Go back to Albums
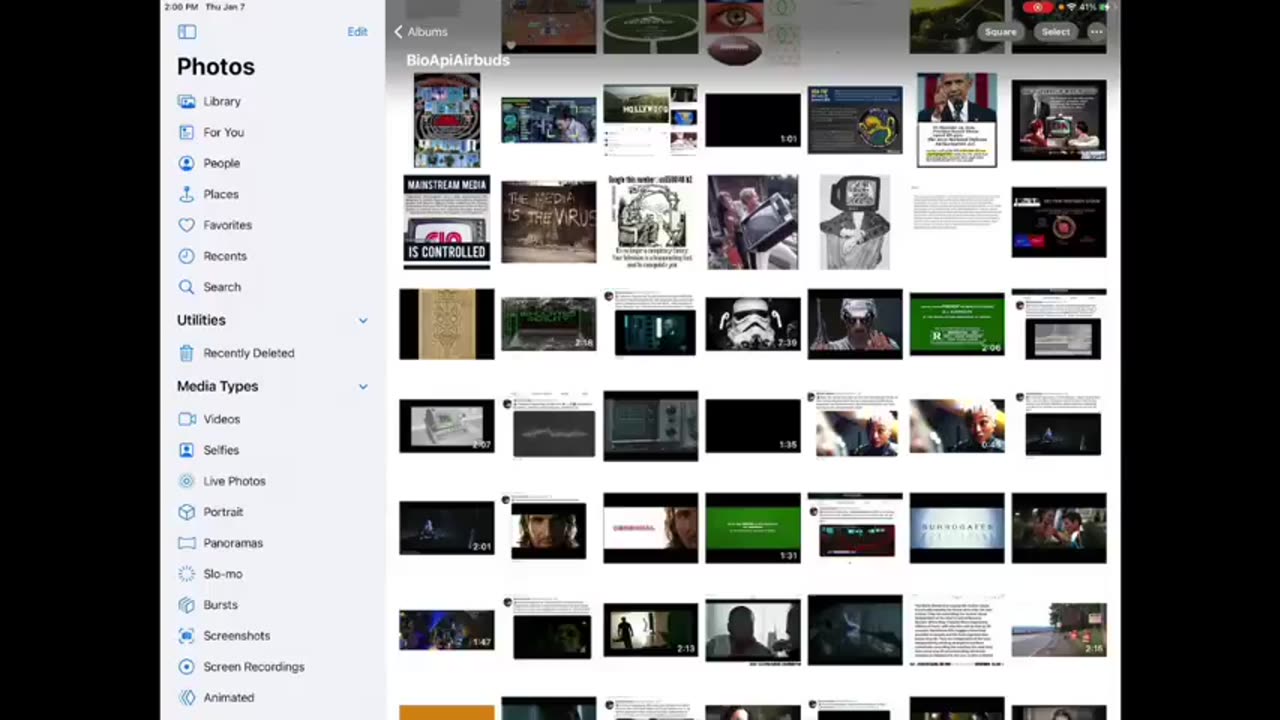The height and width of the screenshot is (720, 1280). [x=420, y=32]
